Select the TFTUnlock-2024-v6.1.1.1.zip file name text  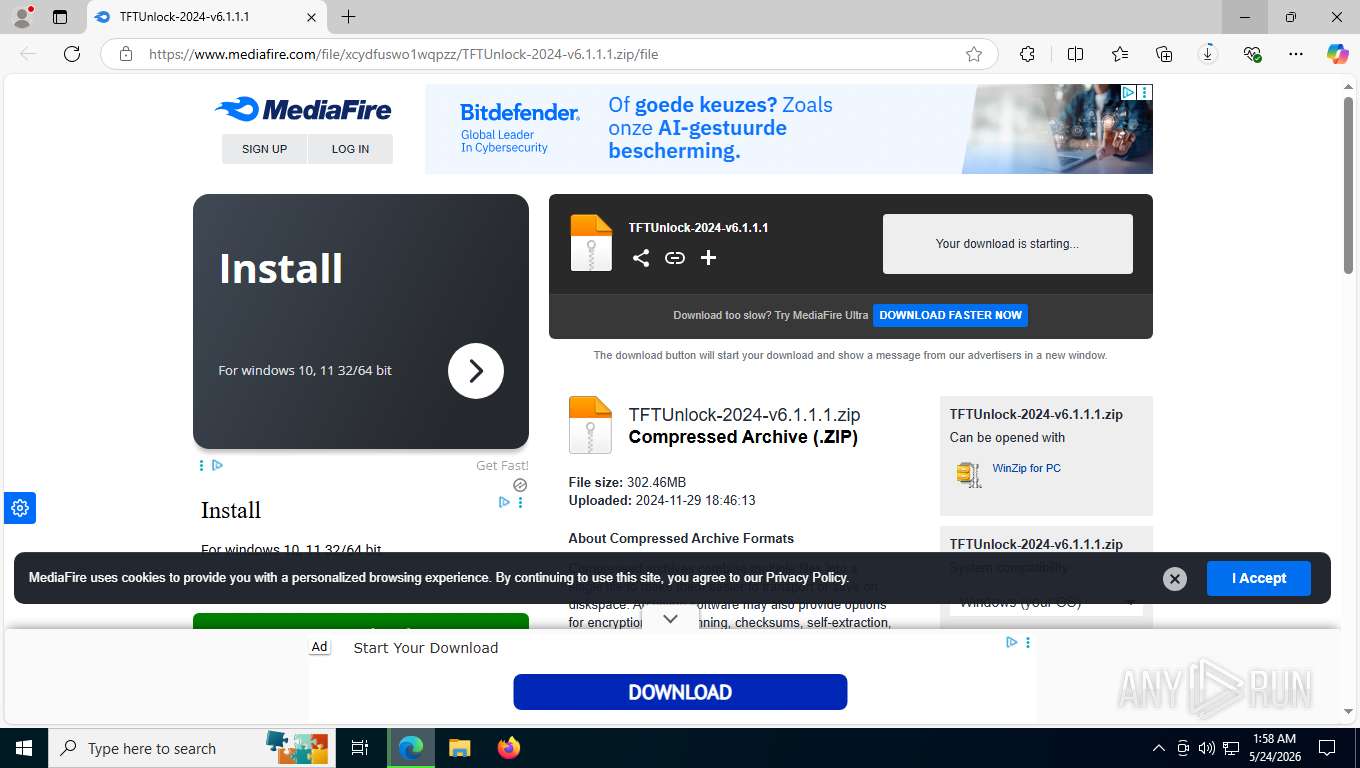pyautogui.click(x=744, y=415)
